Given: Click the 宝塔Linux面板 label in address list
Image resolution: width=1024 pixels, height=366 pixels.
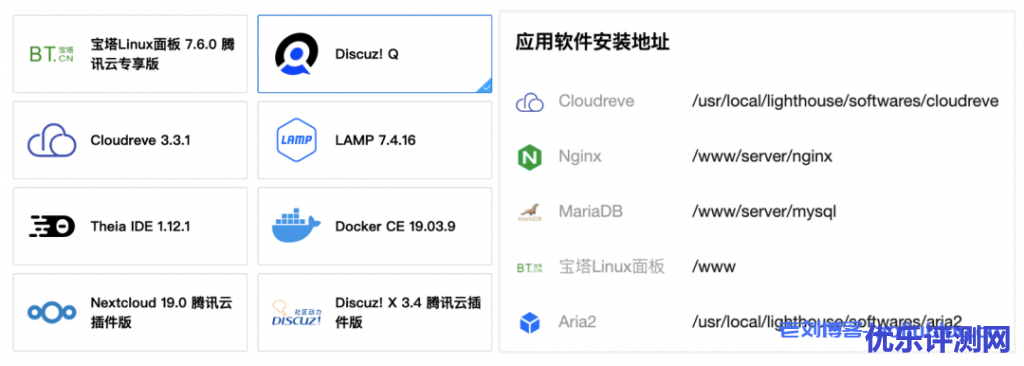Looking at the screenshot, I should 611,267.
